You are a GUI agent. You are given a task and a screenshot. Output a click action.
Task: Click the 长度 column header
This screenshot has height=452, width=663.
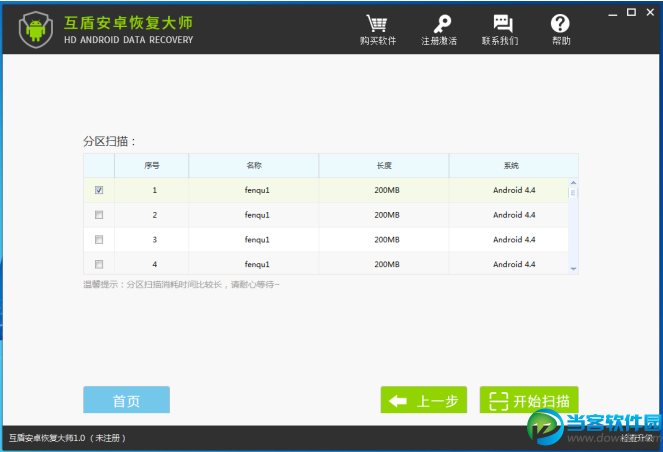point(384,165)
